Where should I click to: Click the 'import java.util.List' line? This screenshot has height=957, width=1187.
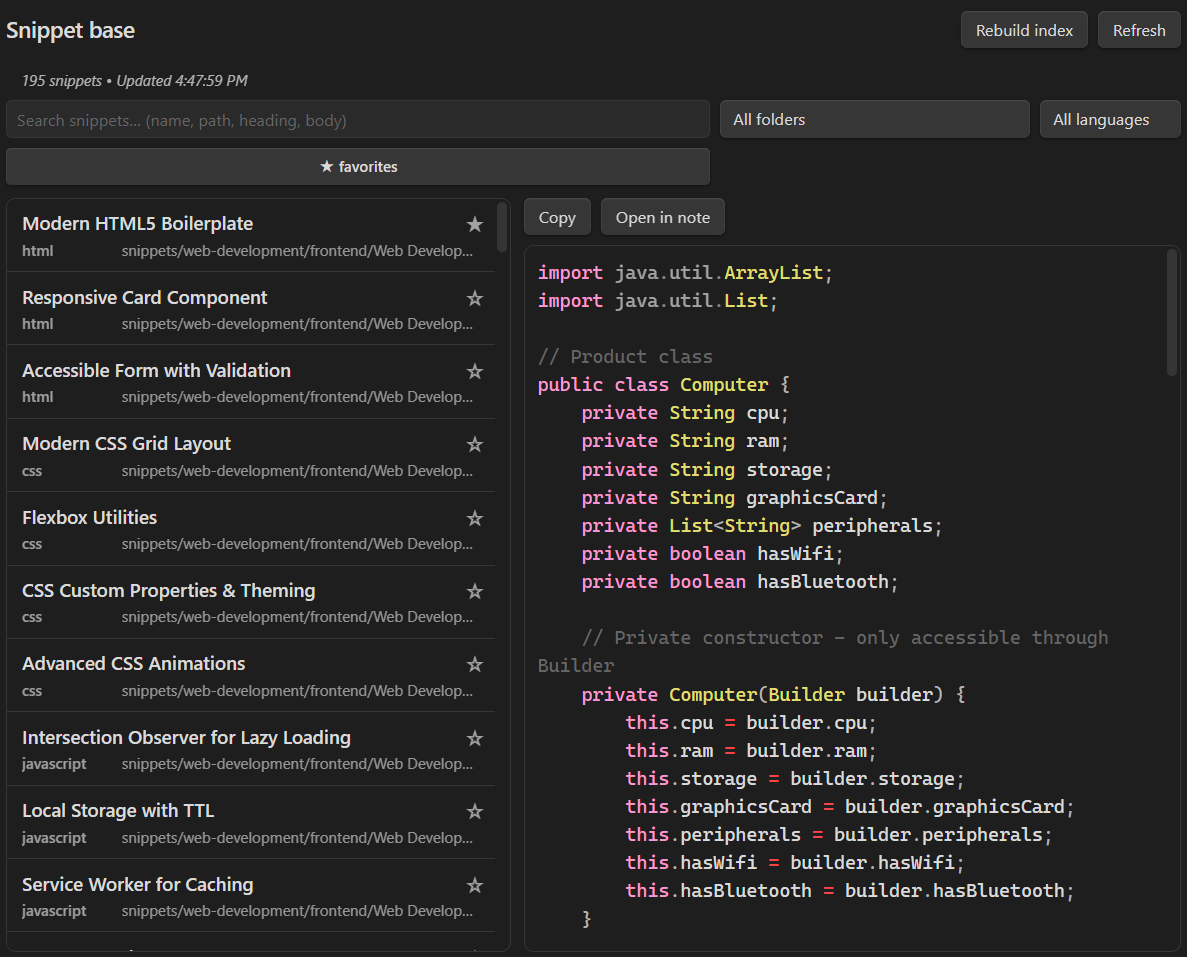tap(658, 301)
